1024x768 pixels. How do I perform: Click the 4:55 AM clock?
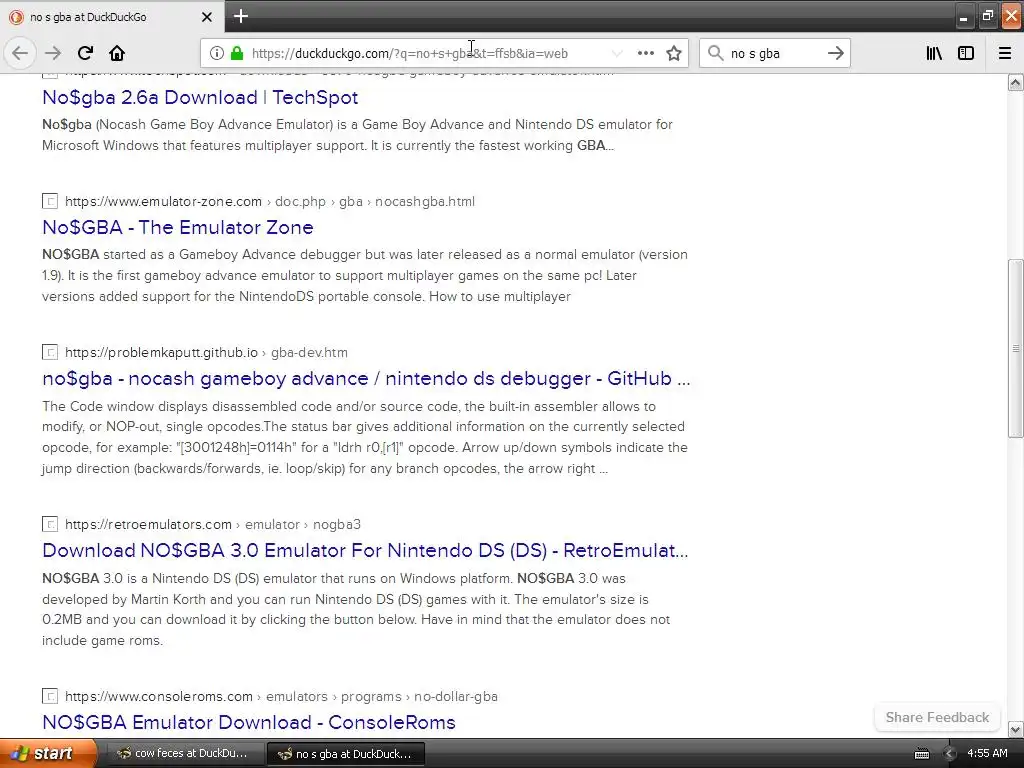tap(987, 754)
